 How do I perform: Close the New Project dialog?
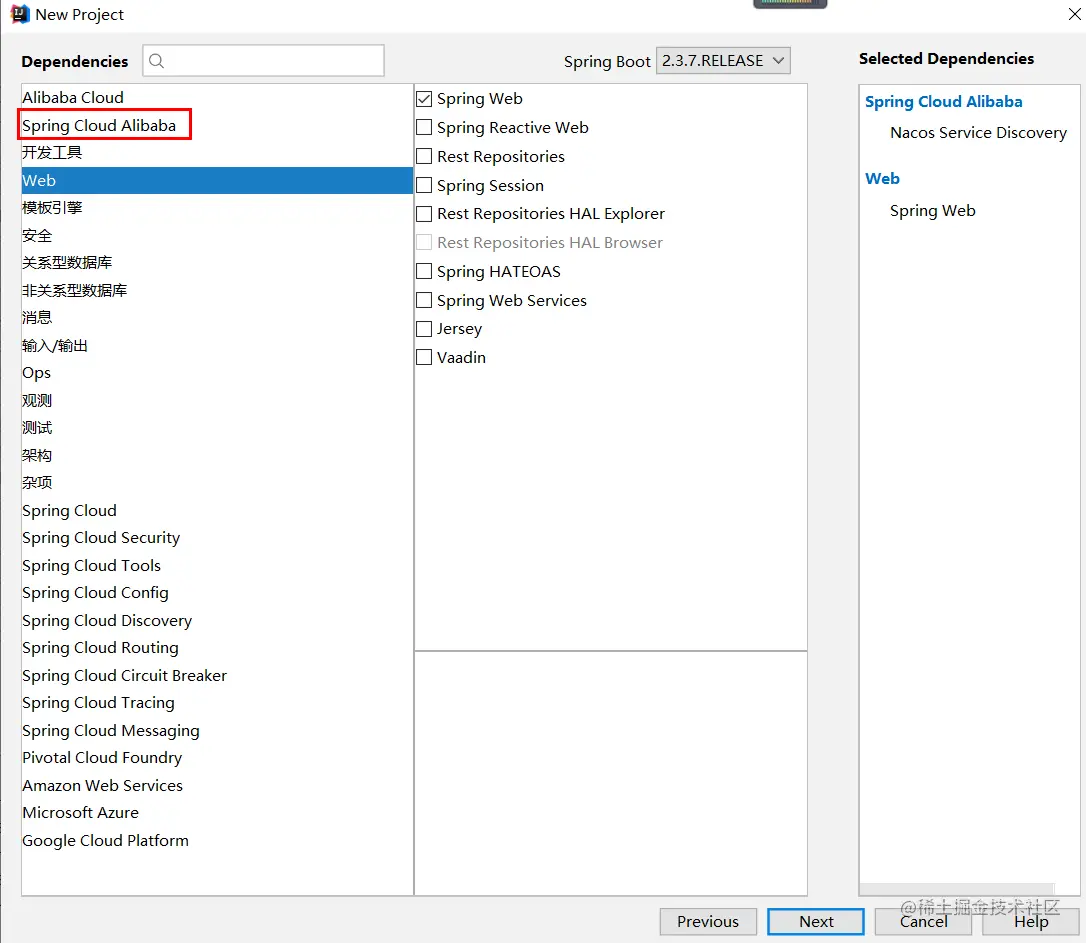click(x=1074, y=14)
